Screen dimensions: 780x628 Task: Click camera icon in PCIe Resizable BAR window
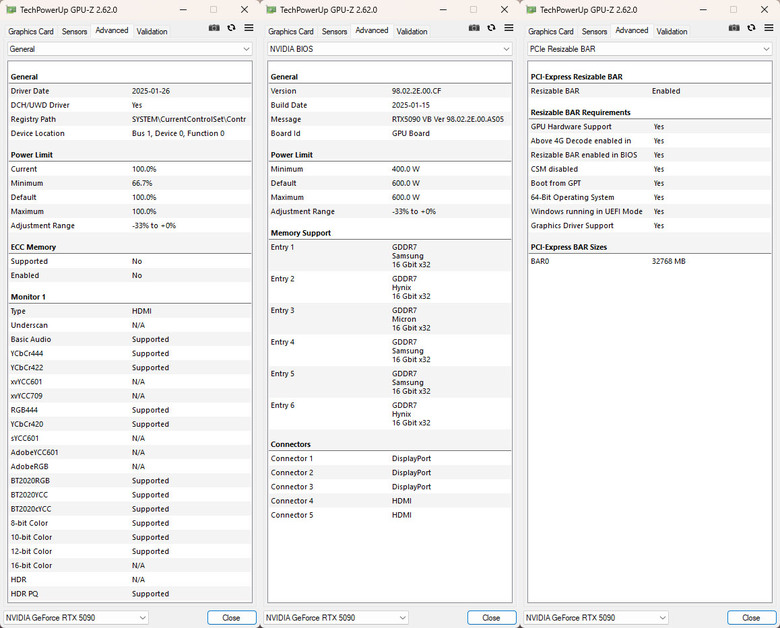[x=734, y=28]
